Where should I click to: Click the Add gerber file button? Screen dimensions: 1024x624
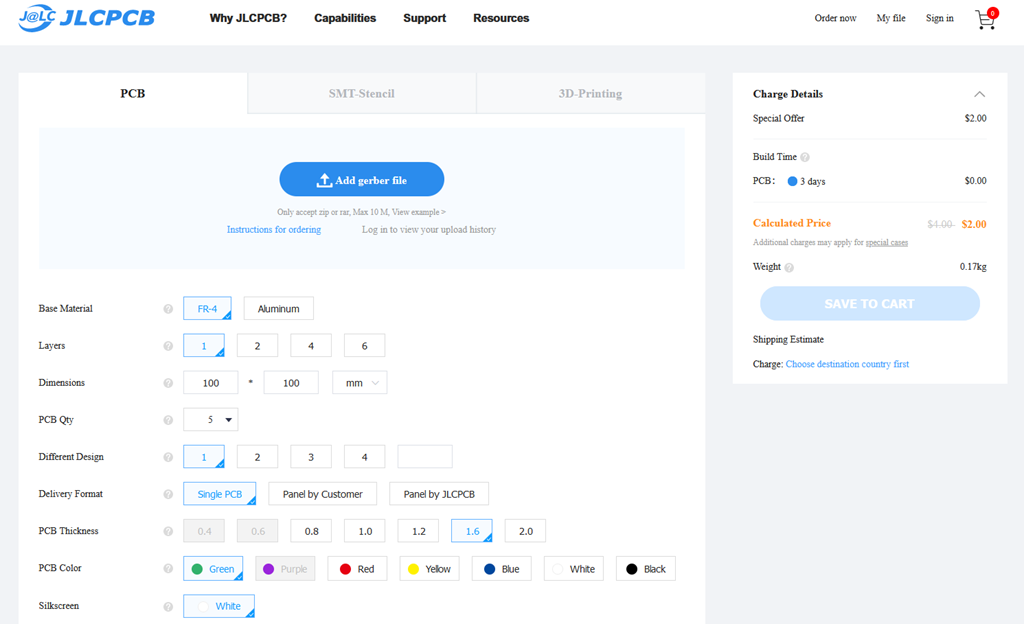(x=361, y=180)
